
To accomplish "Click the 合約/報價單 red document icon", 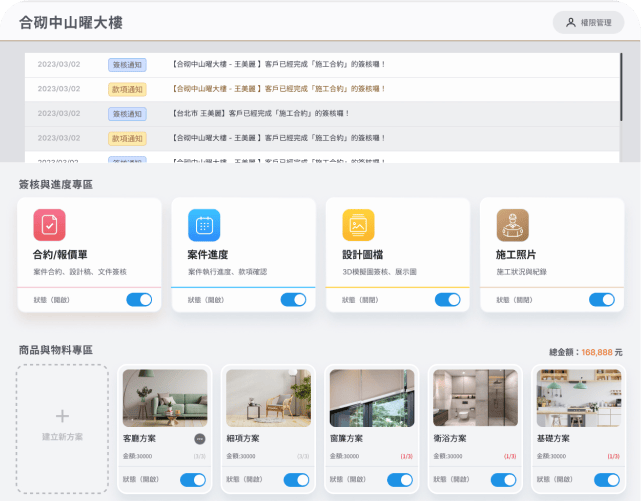I will coord(49,224).
